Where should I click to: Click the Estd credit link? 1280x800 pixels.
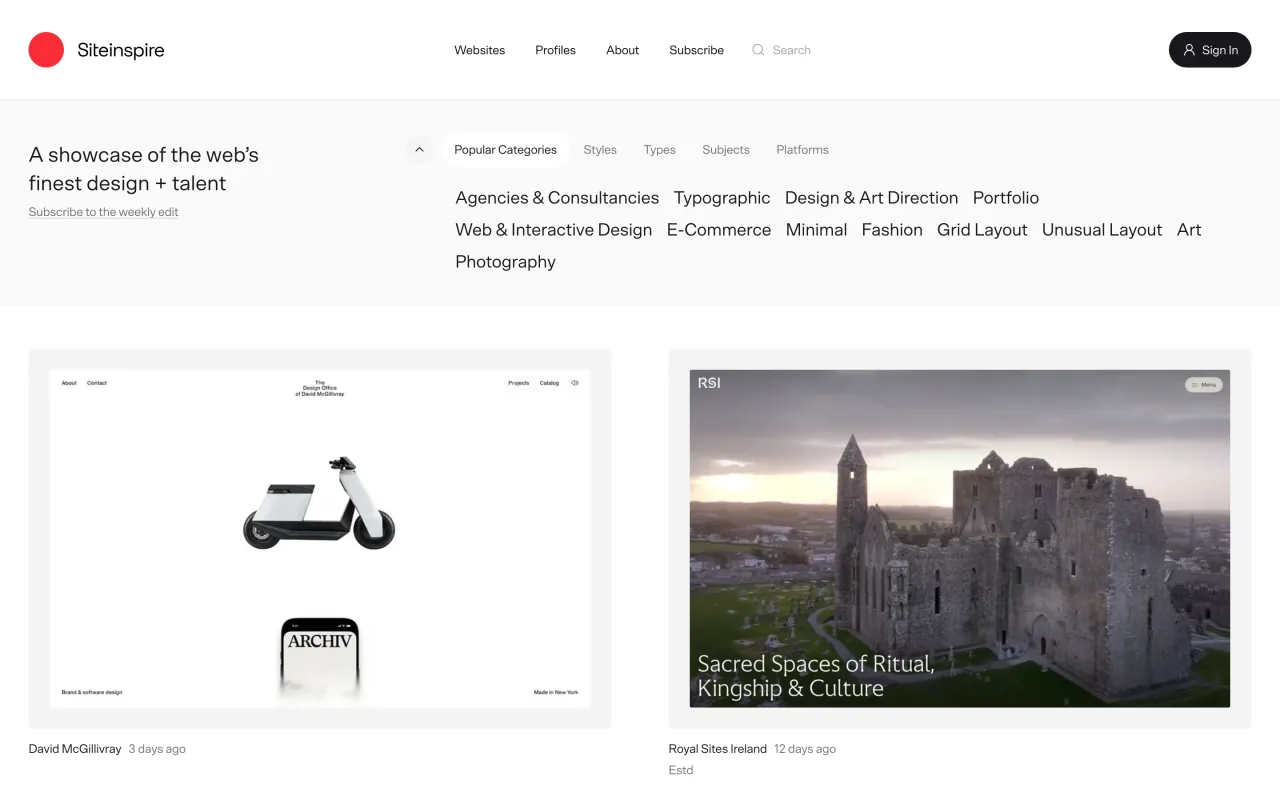(x=681, y=770)
